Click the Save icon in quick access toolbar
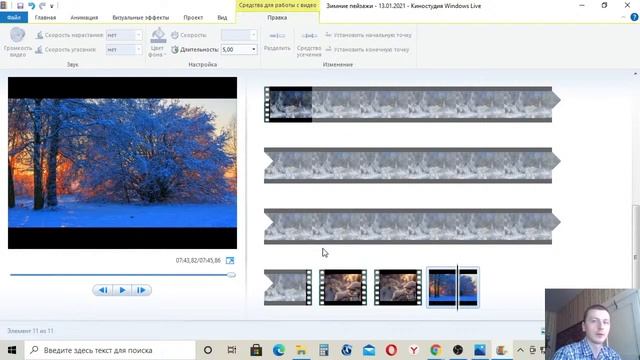 coord(20,6)
